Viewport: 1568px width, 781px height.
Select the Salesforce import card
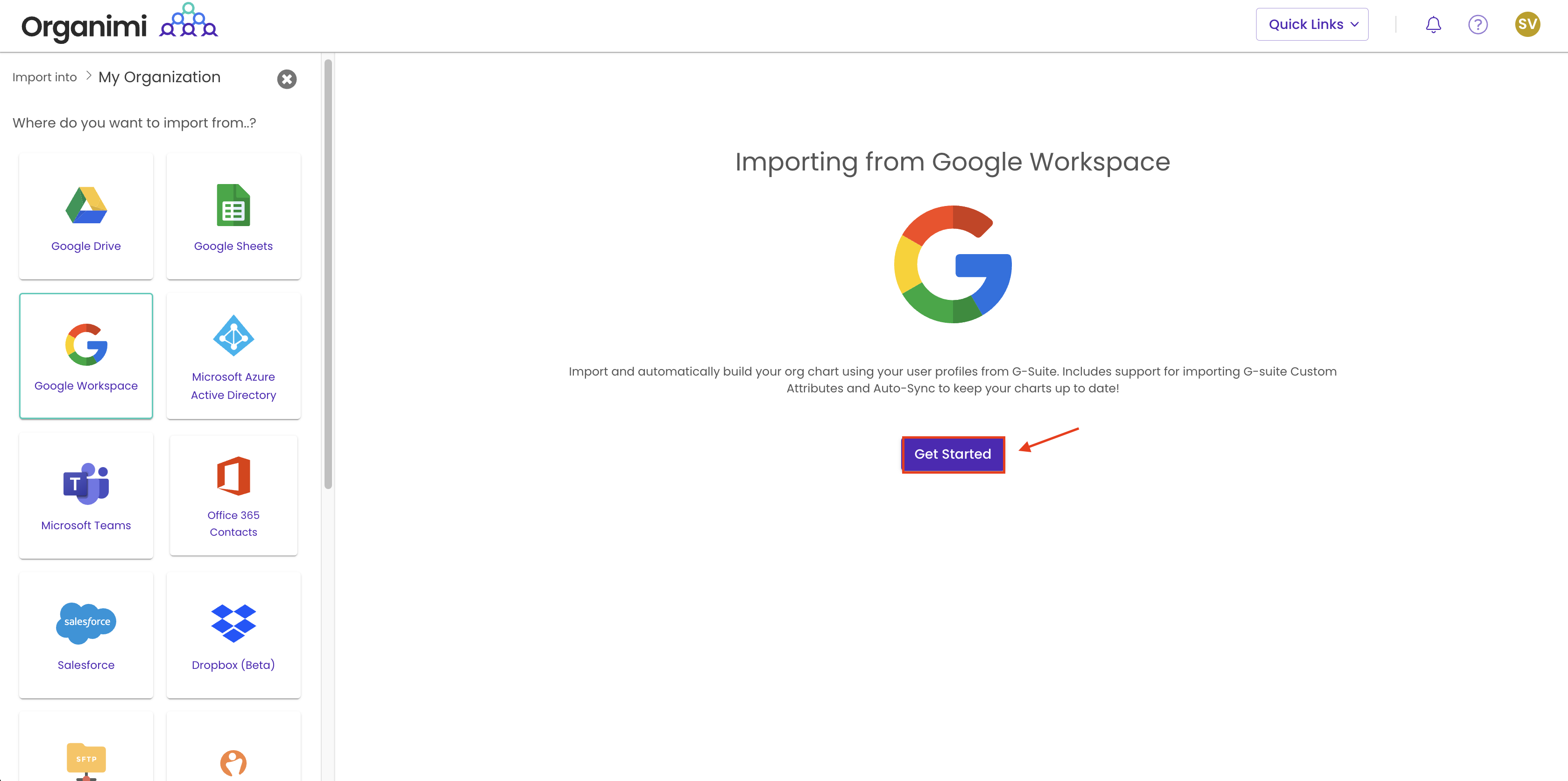[x=86, y=635]
